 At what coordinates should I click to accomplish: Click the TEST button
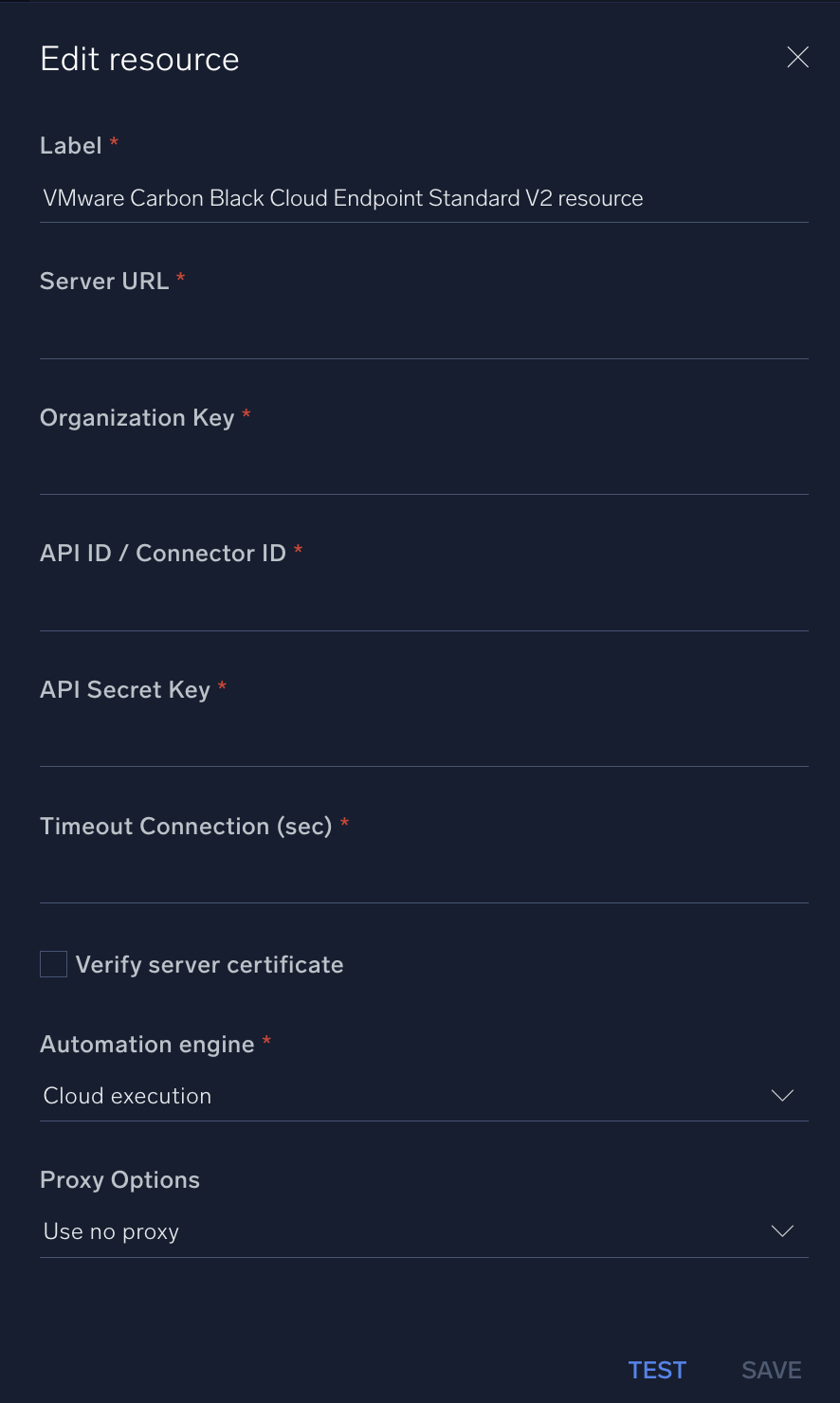tap(657, 1370)
